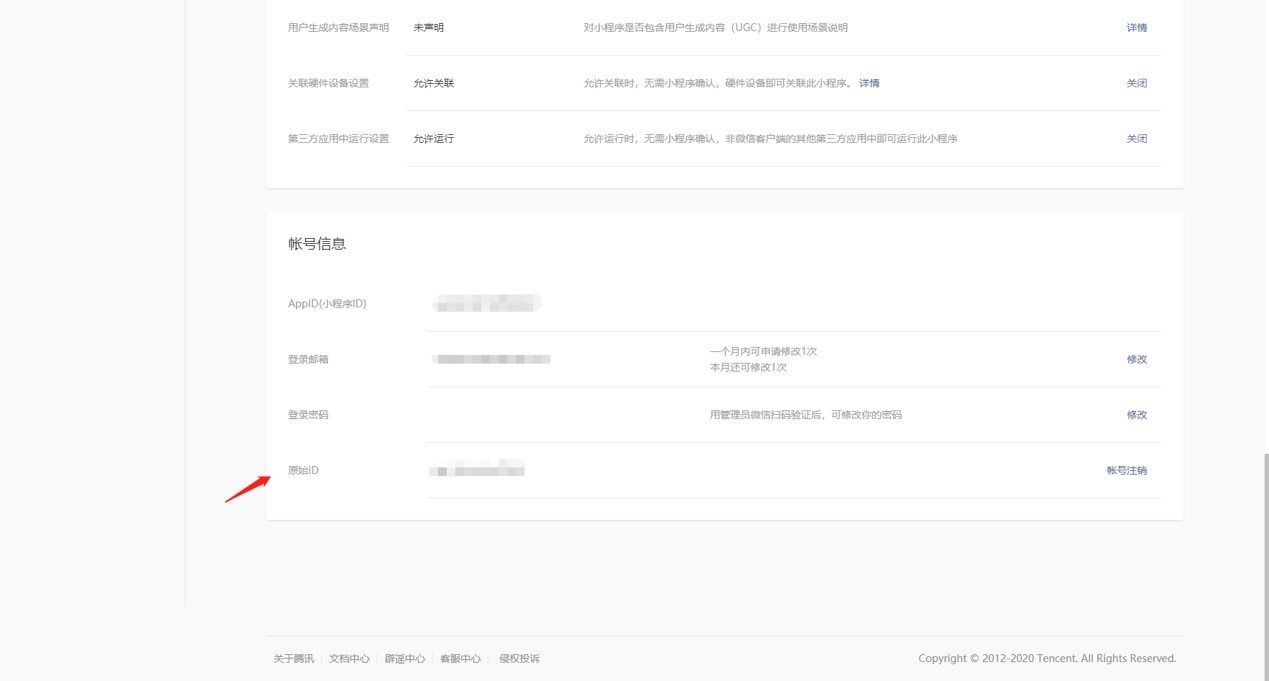Image resolution: width=1269 pixels, height=681 pixels.
Task: Click the 帐号信息 section heading
Action: click(x=317, y=243)
